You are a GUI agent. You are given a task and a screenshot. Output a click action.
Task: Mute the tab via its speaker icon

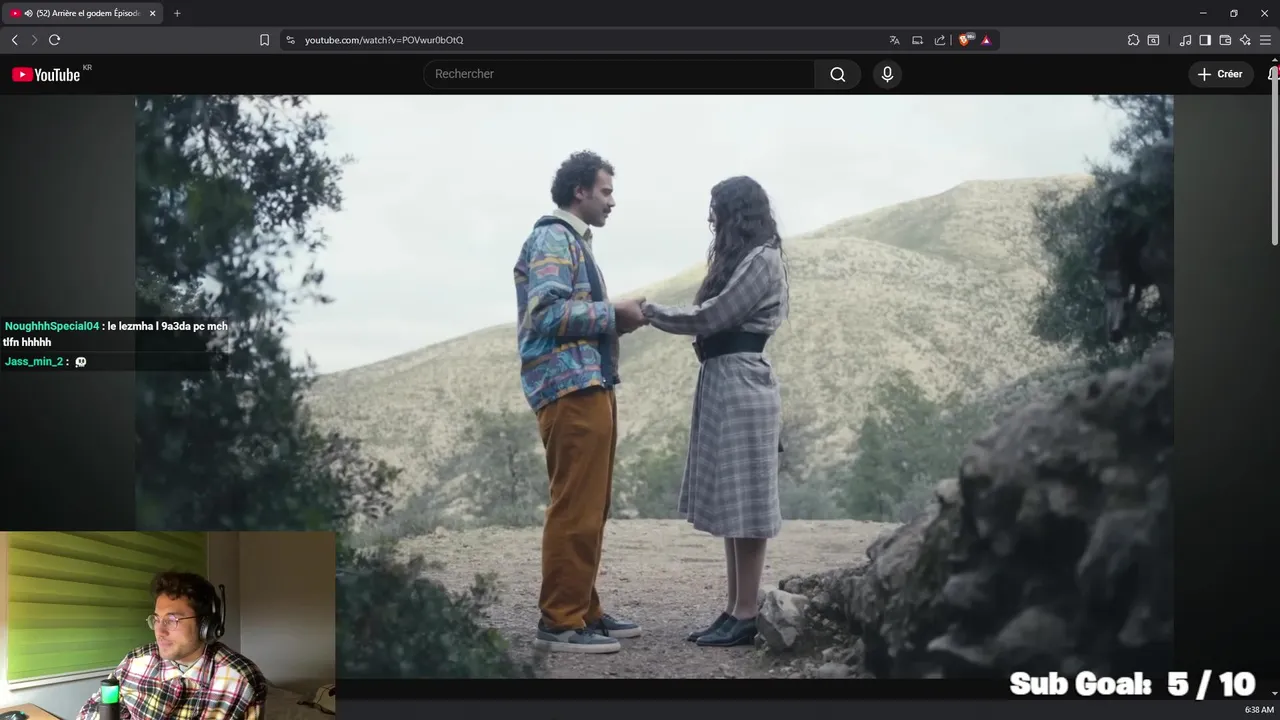pos(28,13)
